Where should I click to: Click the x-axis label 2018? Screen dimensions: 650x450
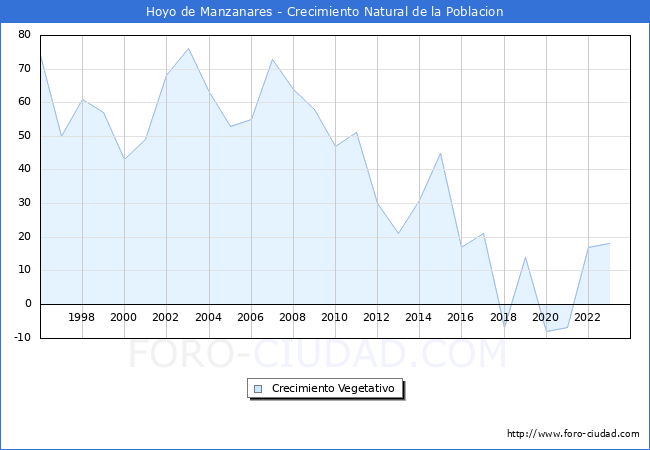coord(504,317)
